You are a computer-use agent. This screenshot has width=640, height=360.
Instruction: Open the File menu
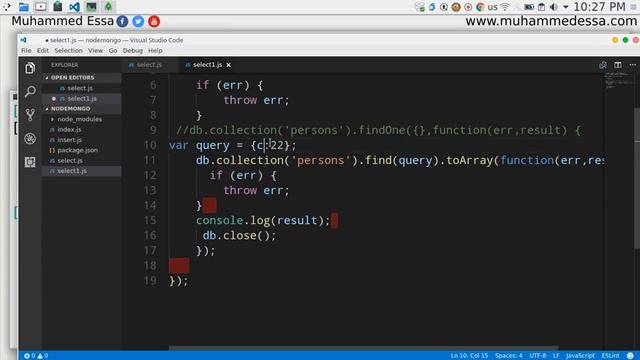[x=26, y=51]
